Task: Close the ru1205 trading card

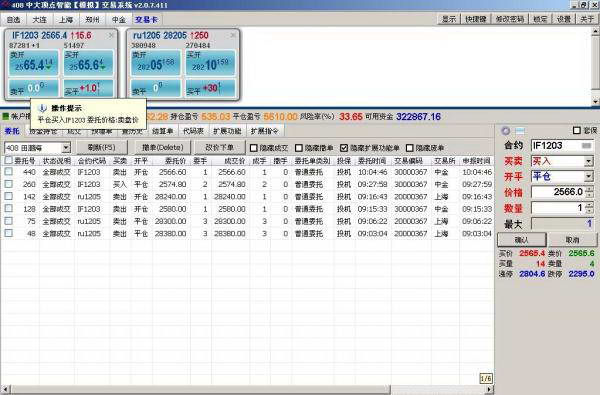Action: click(x=233, y=35)
